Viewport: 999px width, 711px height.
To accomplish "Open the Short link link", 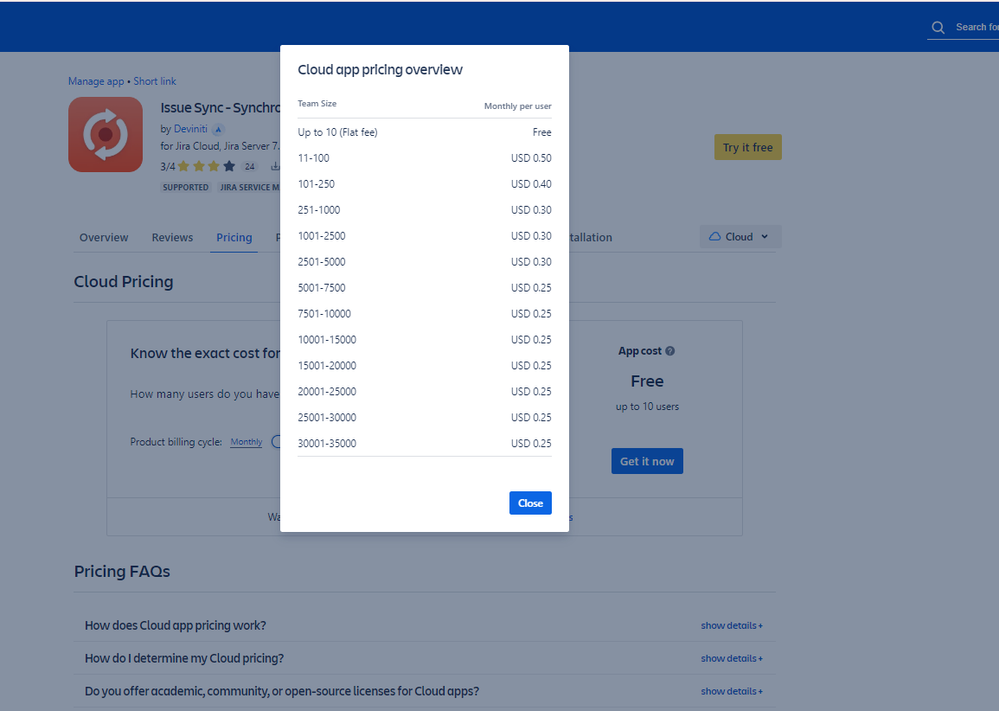I will pos(155,82).
